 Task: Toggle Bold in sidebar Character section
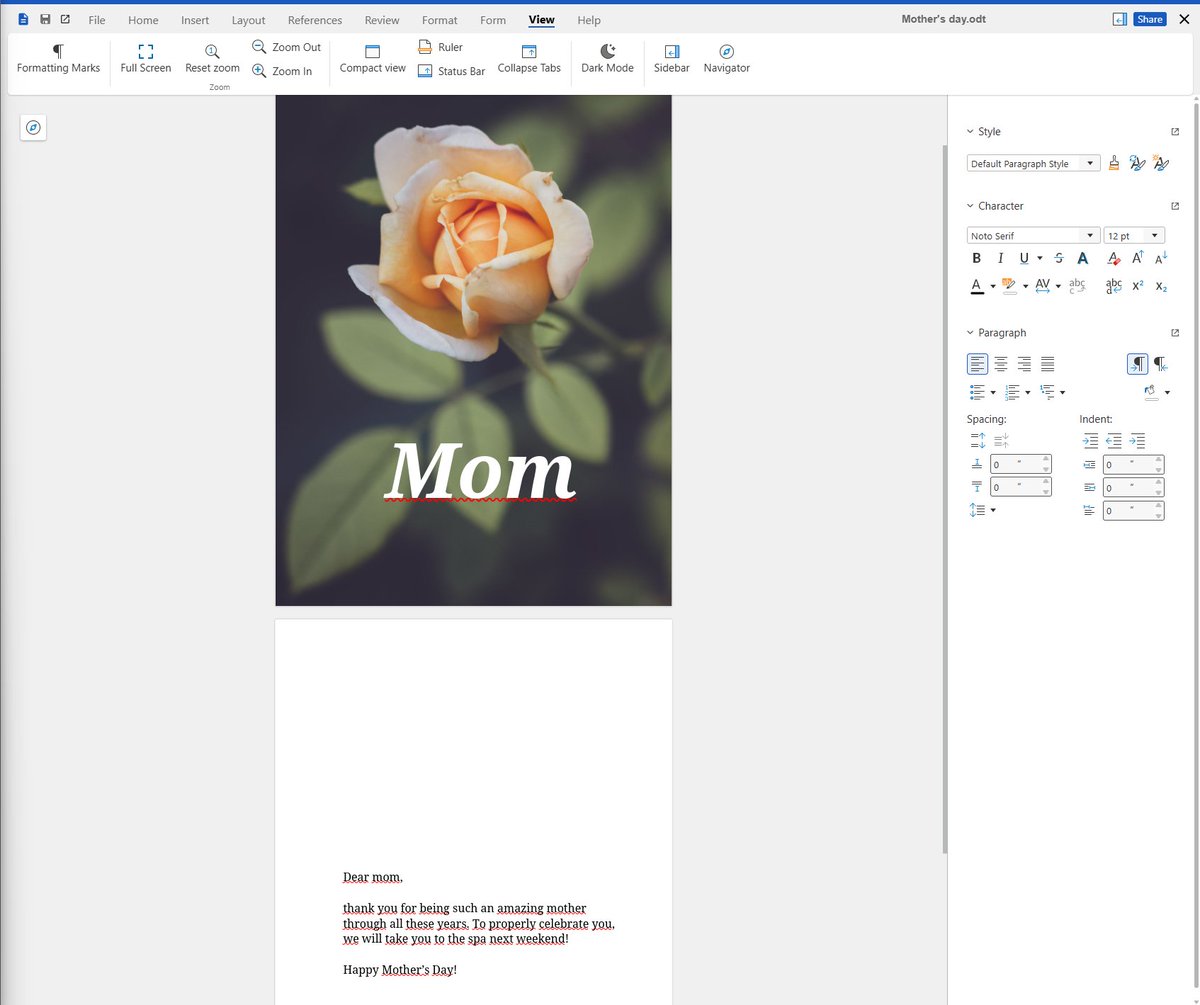[977, 258]
